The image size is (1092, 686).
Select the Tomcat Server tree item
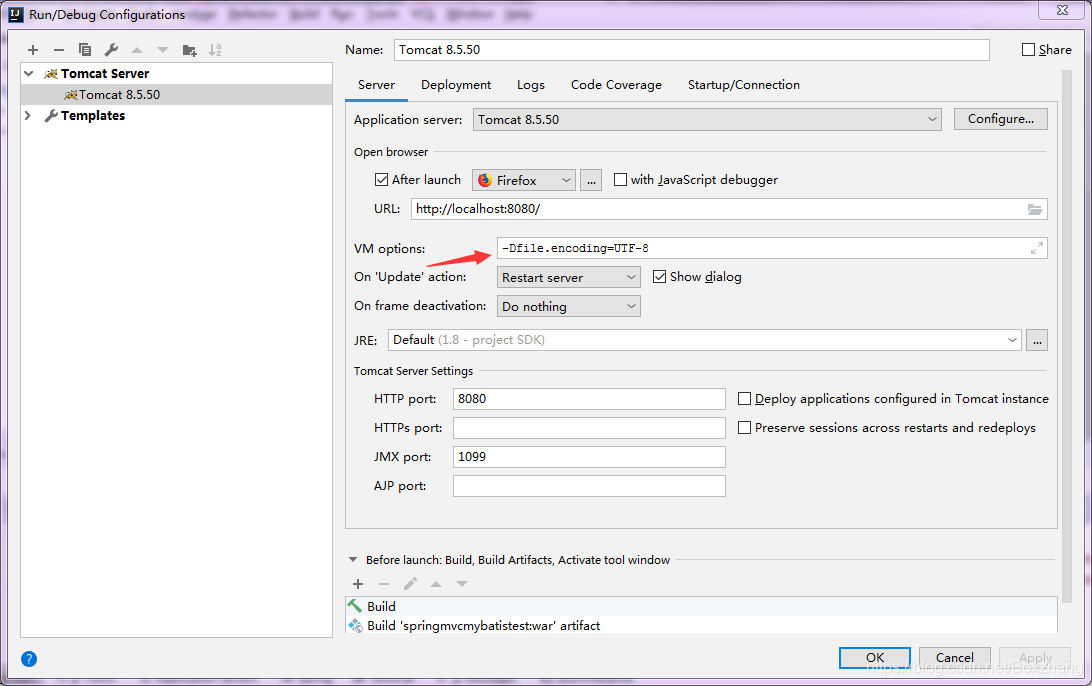point(177,73)
